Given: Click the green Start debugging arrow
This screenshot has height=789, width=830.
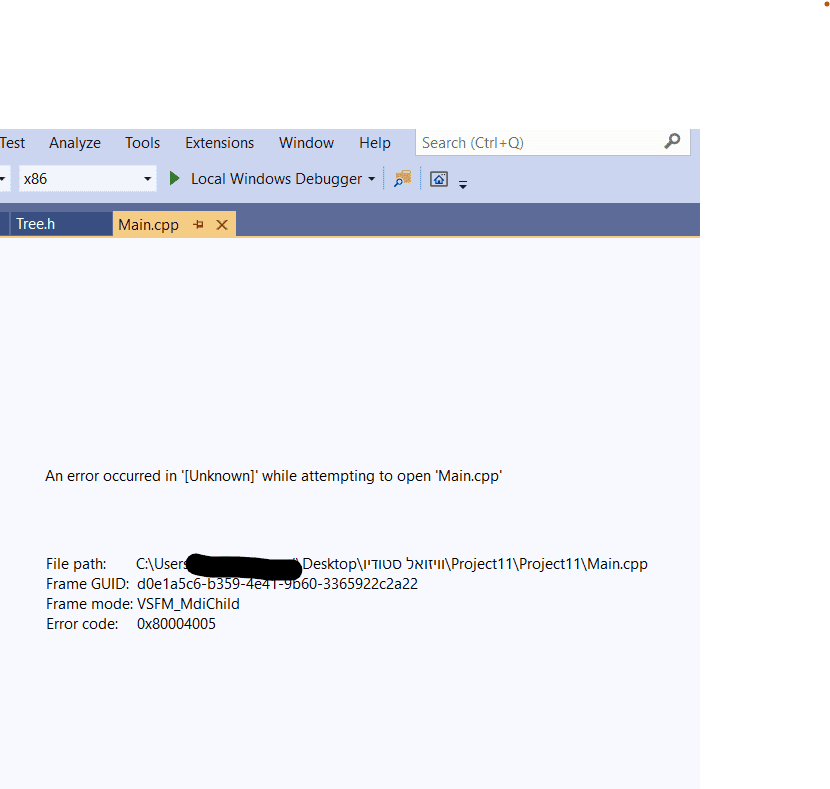Looking at the screenshot, I should 174,178.
